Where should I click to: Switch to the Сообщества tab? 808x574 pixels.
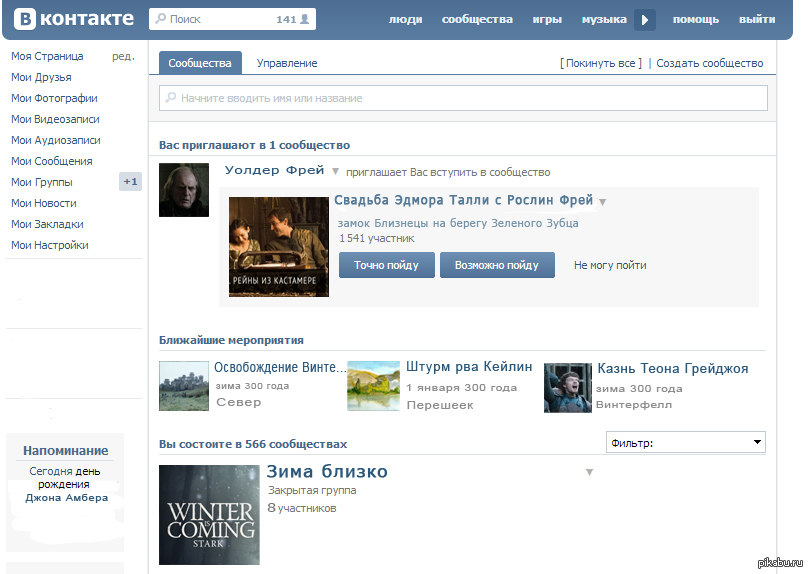[x=200, y=63]
